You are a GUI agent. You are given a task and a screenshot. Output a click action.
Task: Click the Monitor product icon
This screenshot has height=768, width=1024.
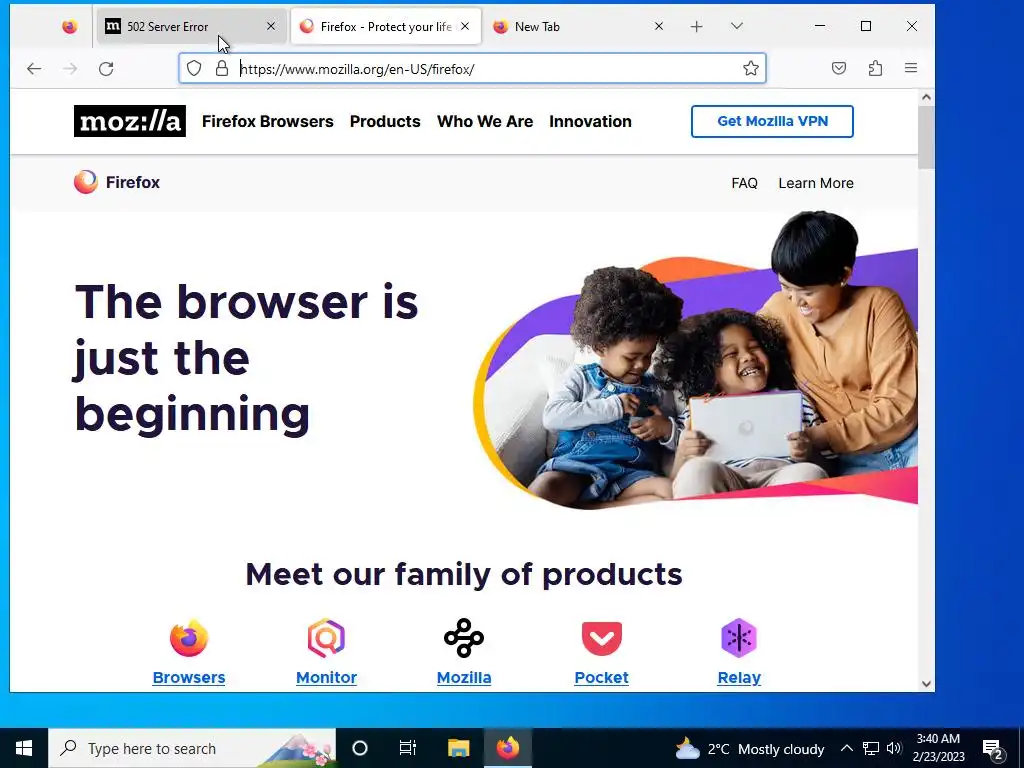[327, 638]
